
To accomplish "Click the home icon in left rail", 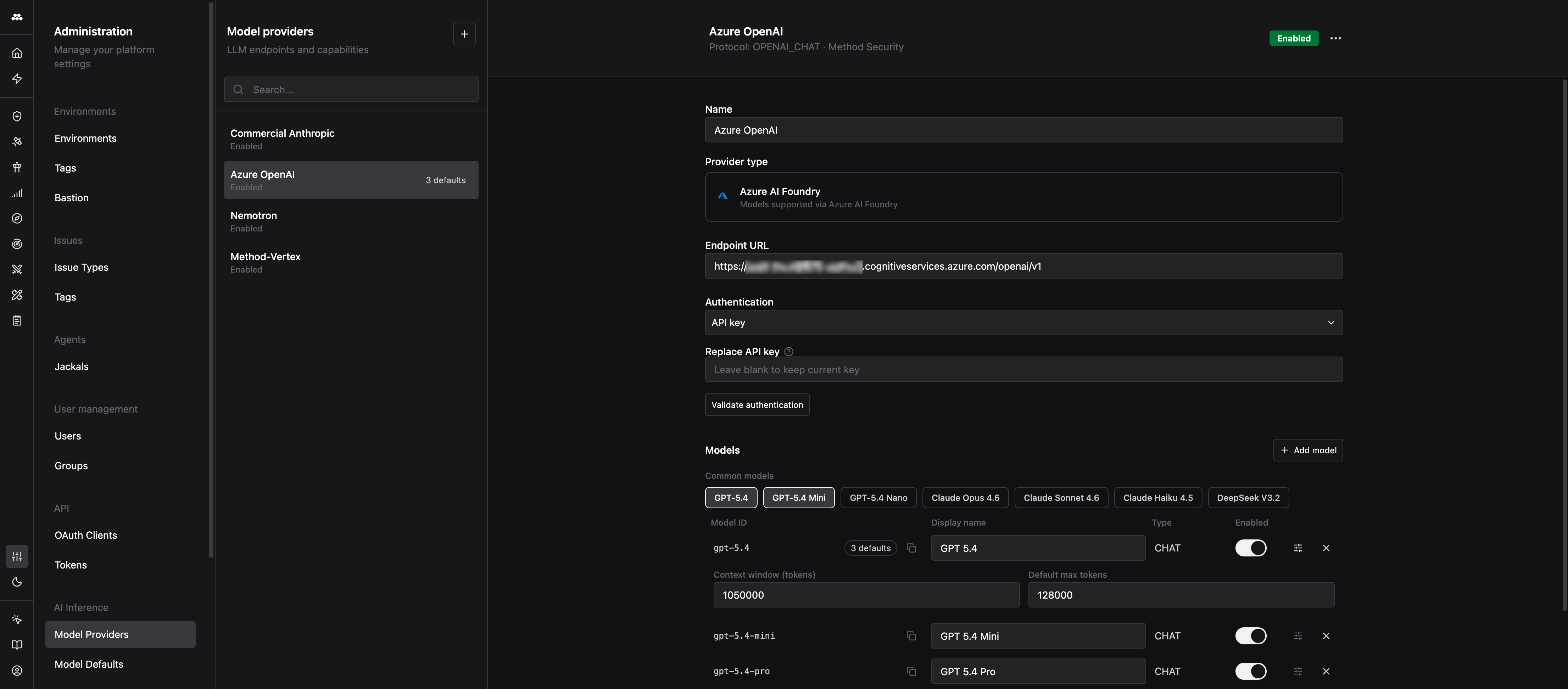I will point(17,53).
